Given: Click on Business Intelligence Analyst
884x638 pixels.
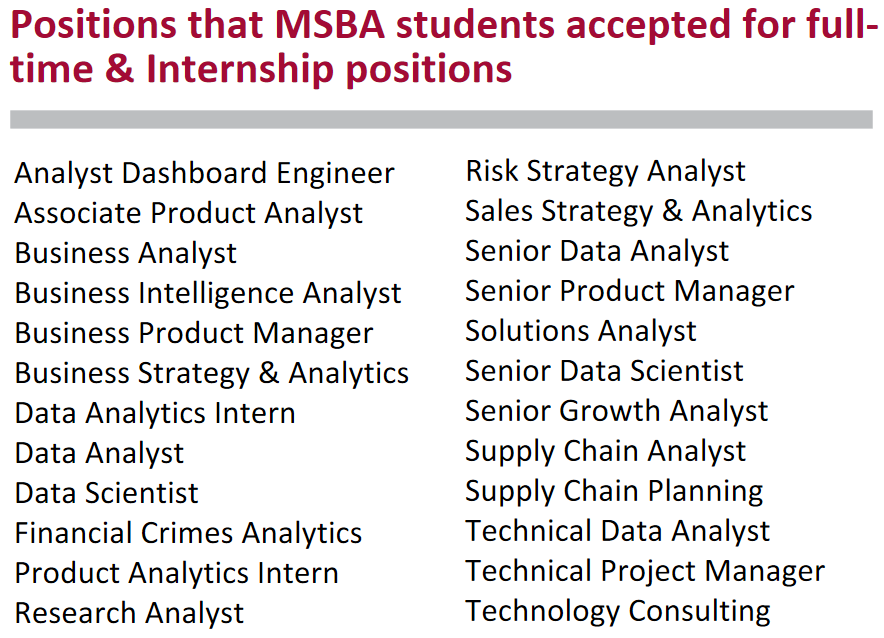Looking at the screenshot, I should coord(208,294).
